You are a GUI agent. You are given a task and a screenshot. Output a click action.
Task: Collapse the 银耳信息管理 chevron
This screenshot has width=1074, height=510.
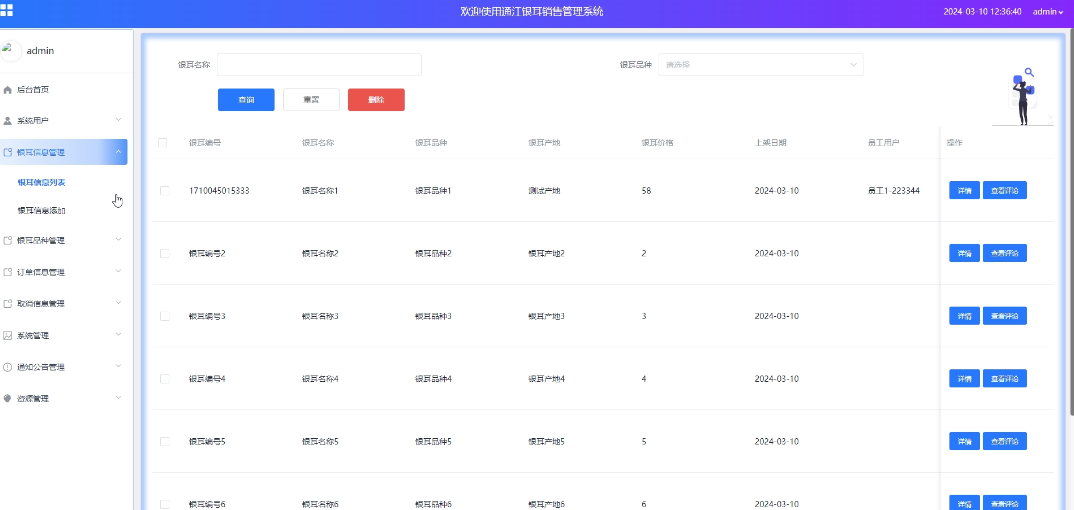pyautogui.click(x=118, y=151)
